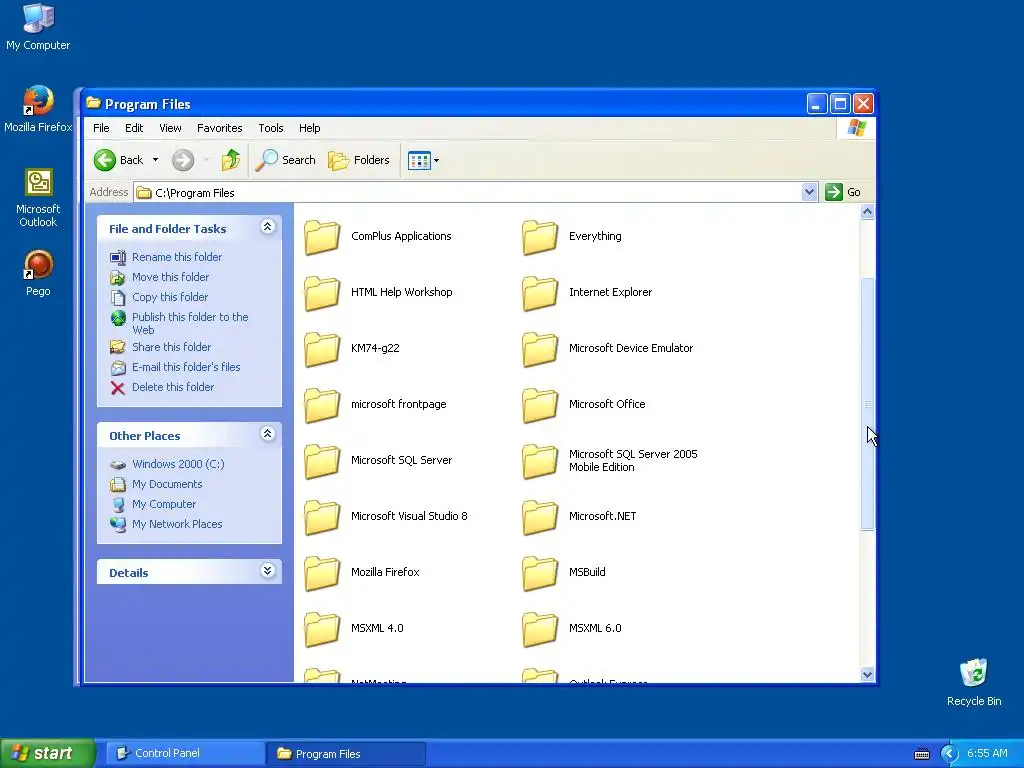Open the Back button history dropdown arrow
The height and width of the screenshot is (768, 1024).
tap(155, 160)
